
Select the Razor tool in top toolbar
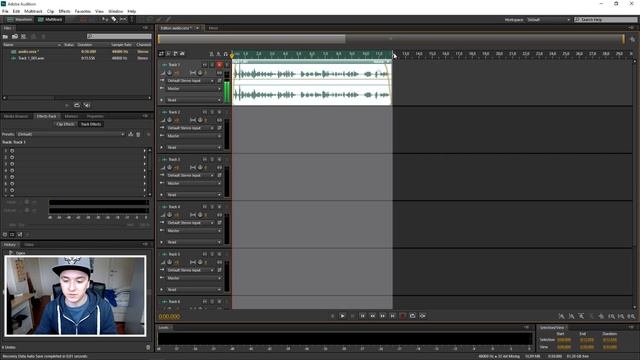coord(114,19)
